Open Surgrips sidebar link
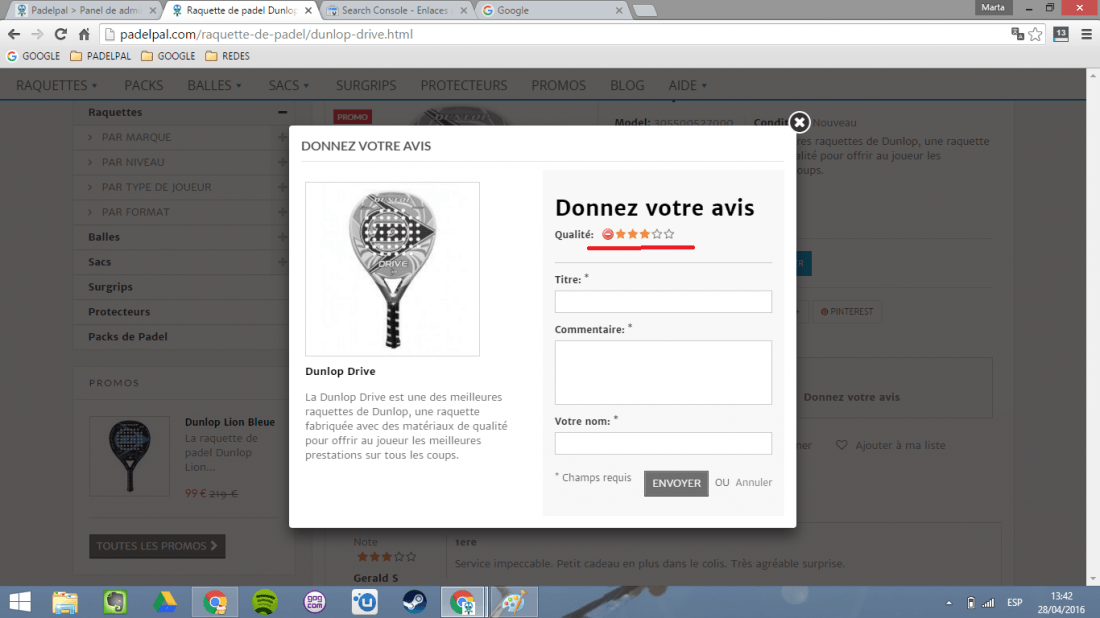The image size is (1100, 618). [x=110, y=287]
